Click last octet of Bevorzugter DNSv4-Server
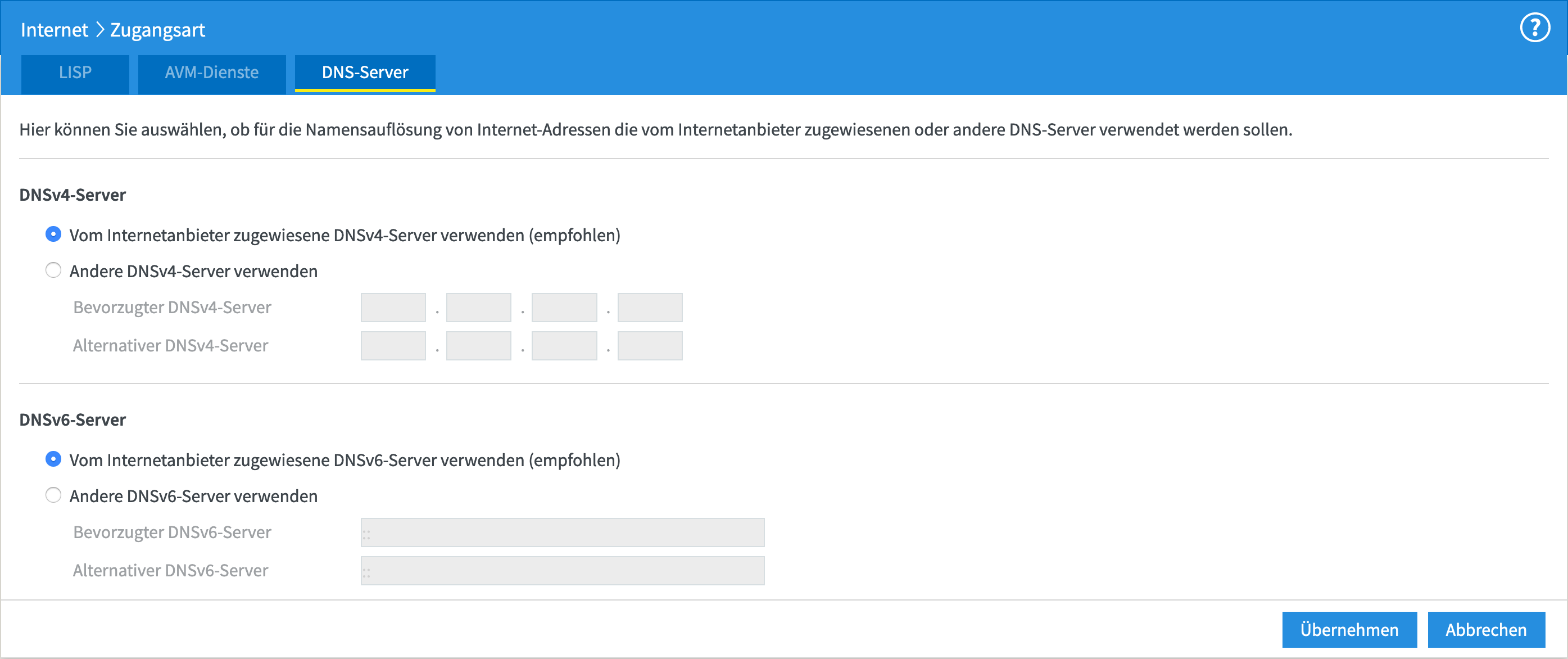The image size is (1568, 659). click(x=650, y=308)
